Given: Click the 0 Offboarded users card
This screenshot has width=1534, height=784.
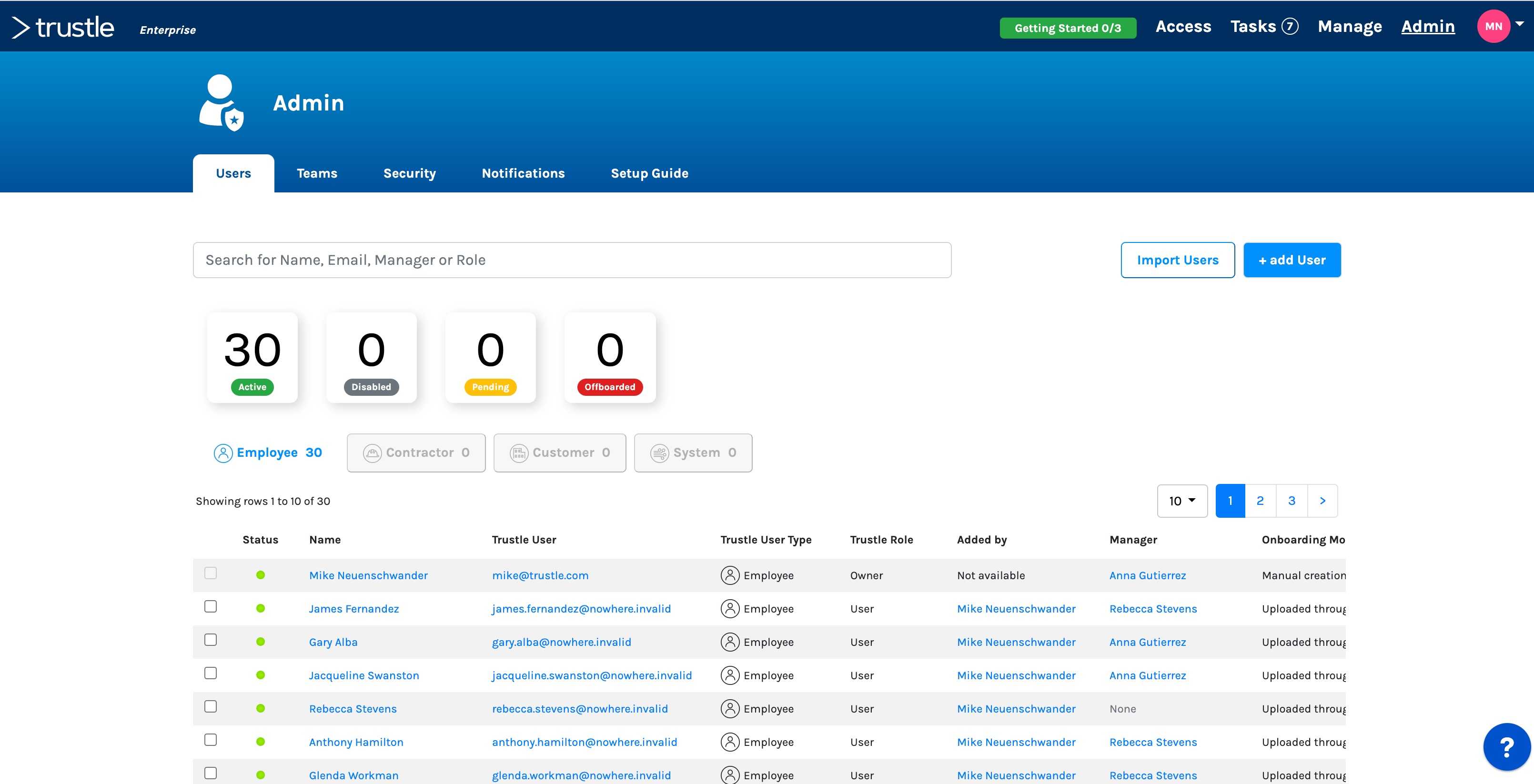Looking at the screenshot, I should tap(610, 357).
